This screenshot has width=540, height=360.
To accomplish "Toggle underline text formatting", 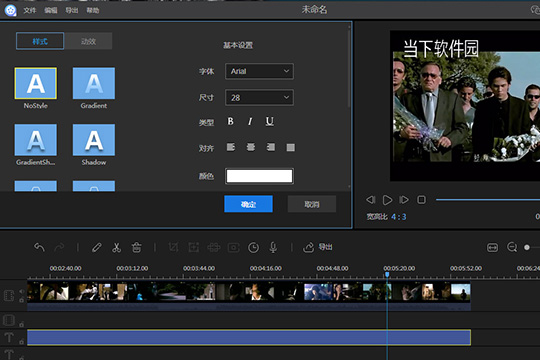I will point(269,121).
